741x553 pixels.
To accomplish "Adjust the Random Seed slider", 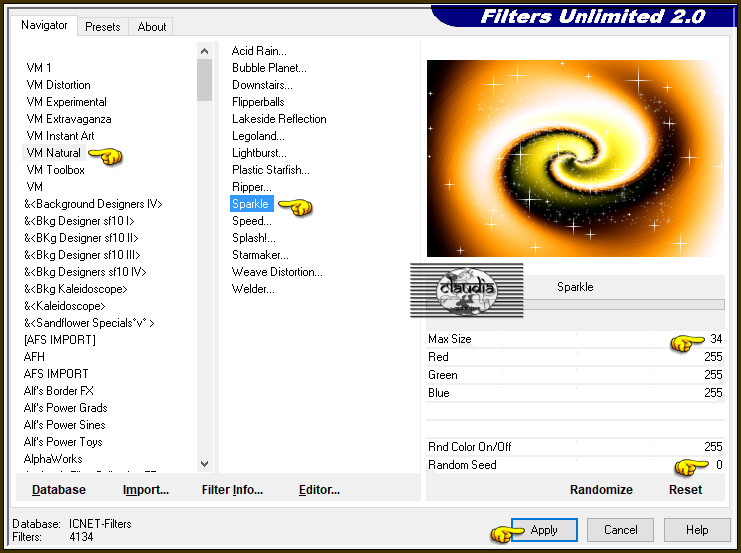I will point(575,465).
